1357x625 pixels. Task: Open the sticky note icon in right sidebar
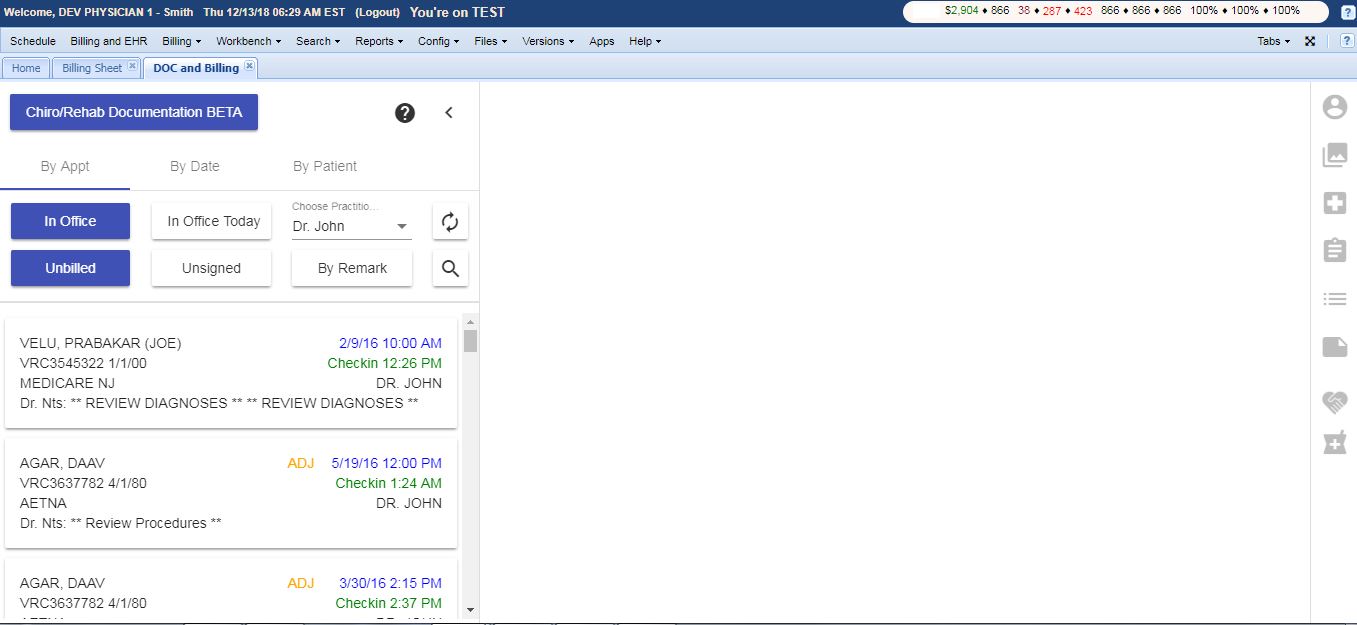coord(1335,347)
